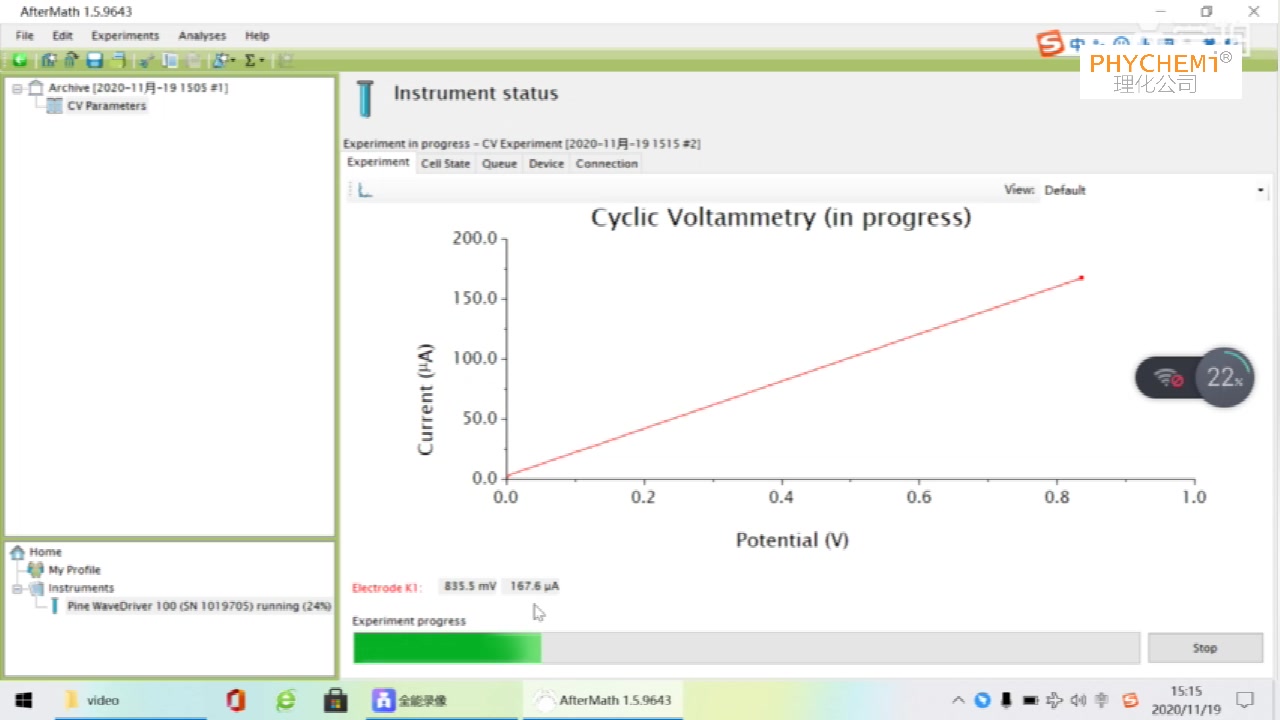This screenshot has width=1280, height=720.
Task: Click the plot axes icon under Experiment tab
Action: (365, 190)
